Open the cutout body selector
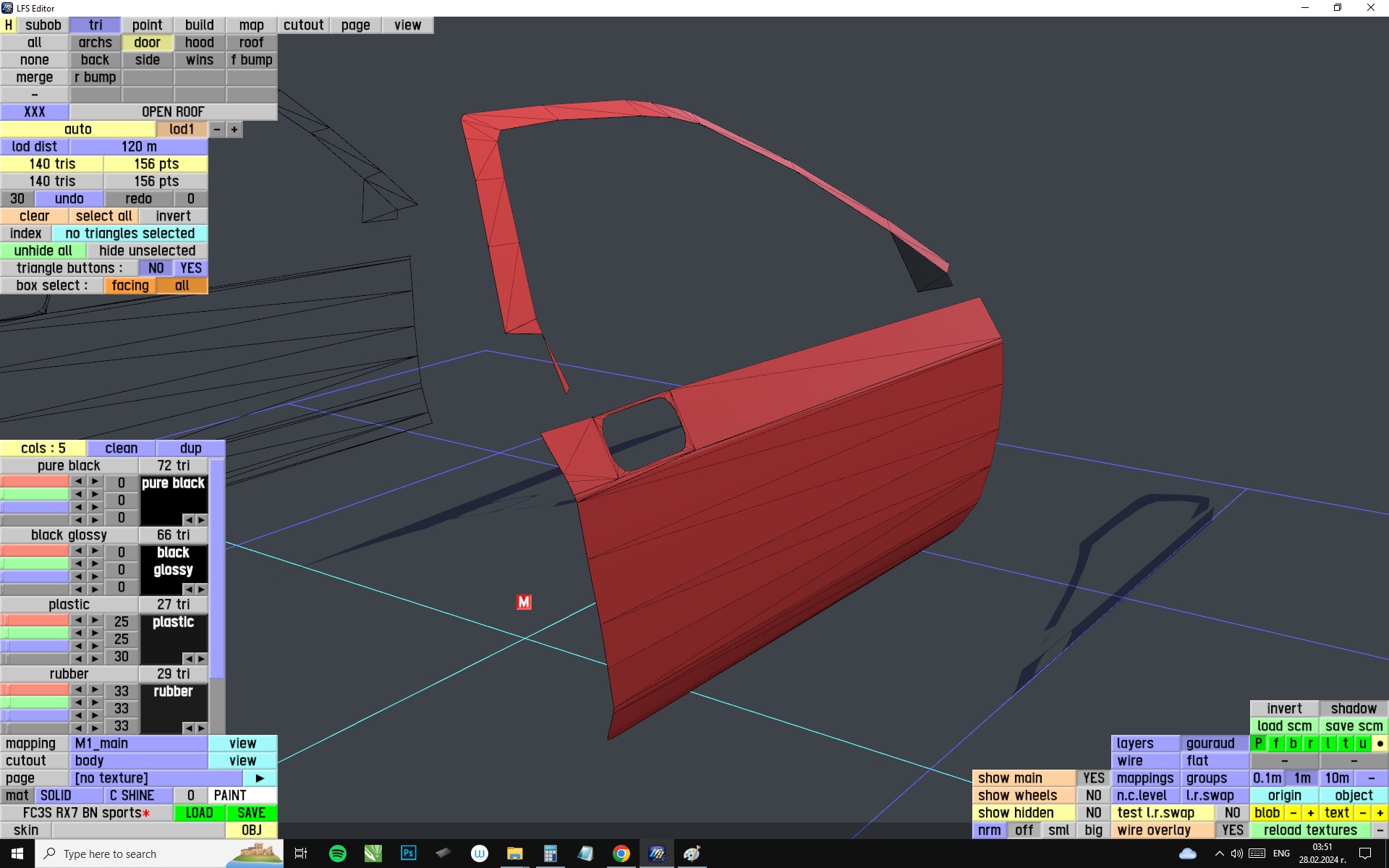Screen dimensions: 1389x868 139,761
